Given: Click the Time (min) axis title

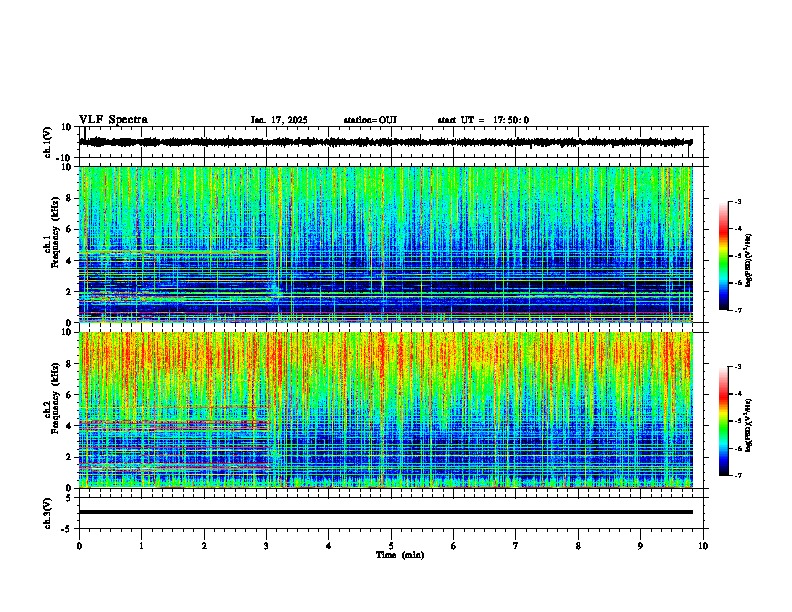Looking at the screenshot, I should pos(400,555).
